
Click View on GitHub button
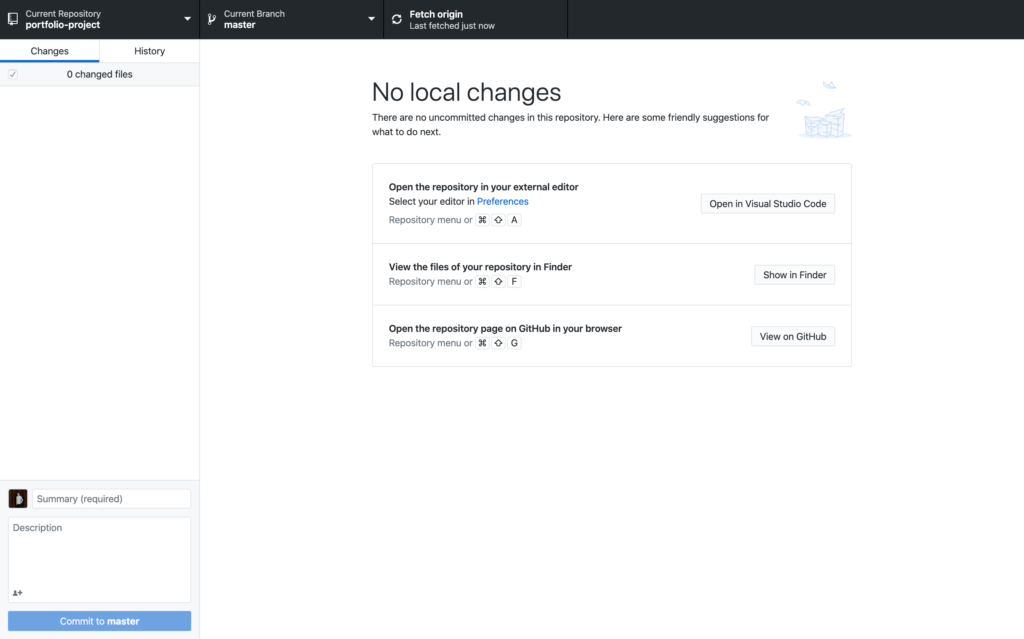point(792,336)
